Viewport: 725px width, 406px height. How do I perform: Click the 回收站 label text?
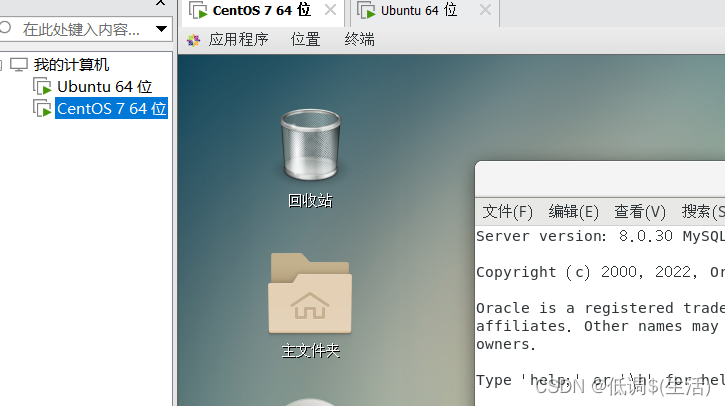click(310, 201)
